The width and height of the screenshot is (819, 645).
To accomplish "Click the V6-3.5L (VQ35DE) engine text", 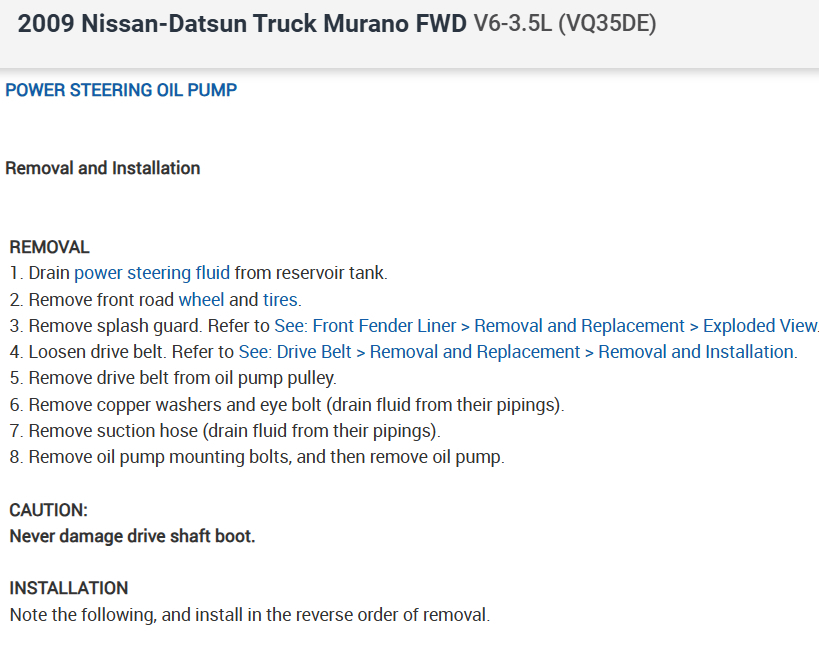I will tap(564, 24).
